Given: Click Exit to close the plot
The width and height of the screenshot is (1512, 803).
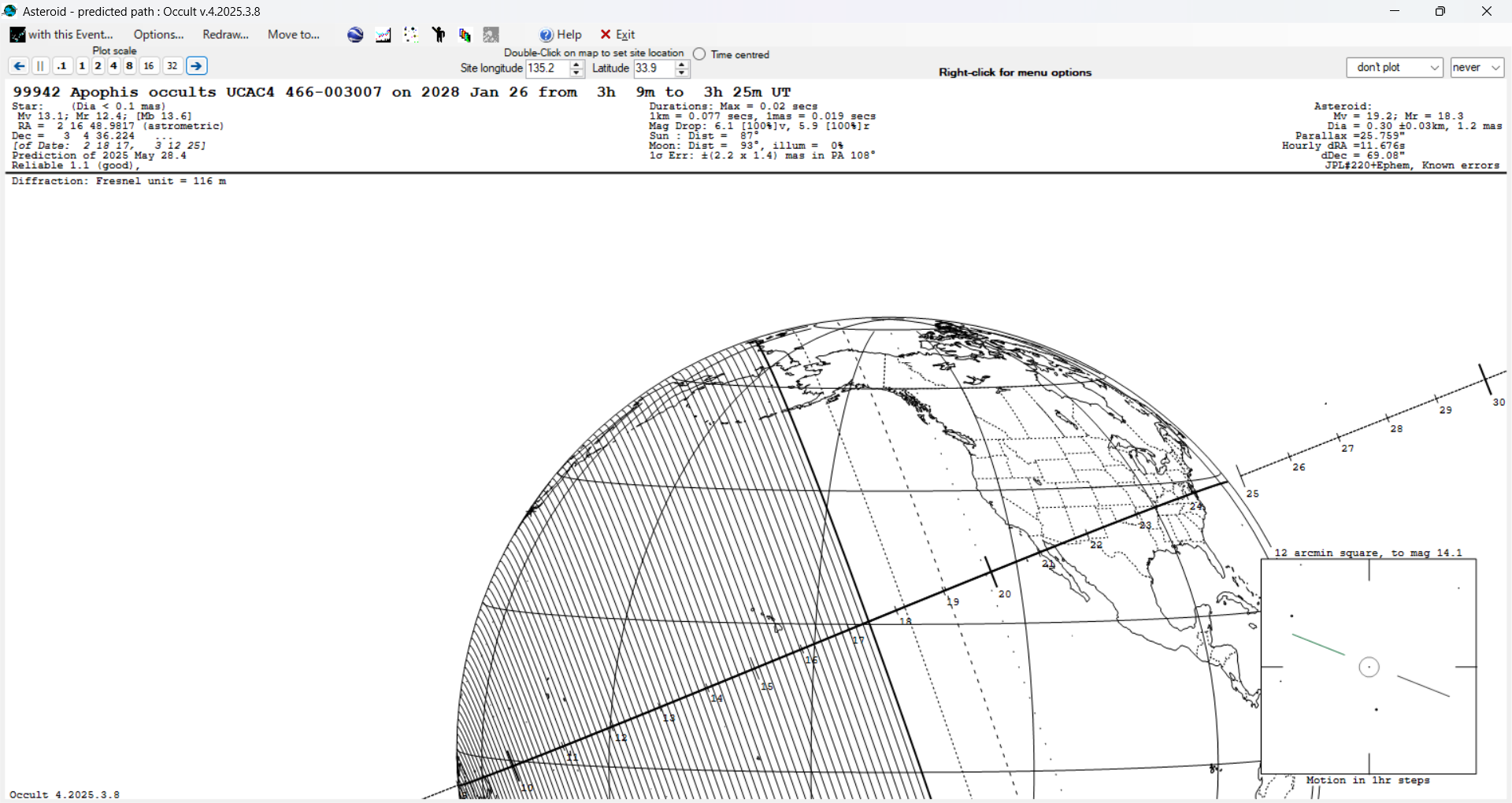Looking at the screenshot, I should [x=617, y=35].
